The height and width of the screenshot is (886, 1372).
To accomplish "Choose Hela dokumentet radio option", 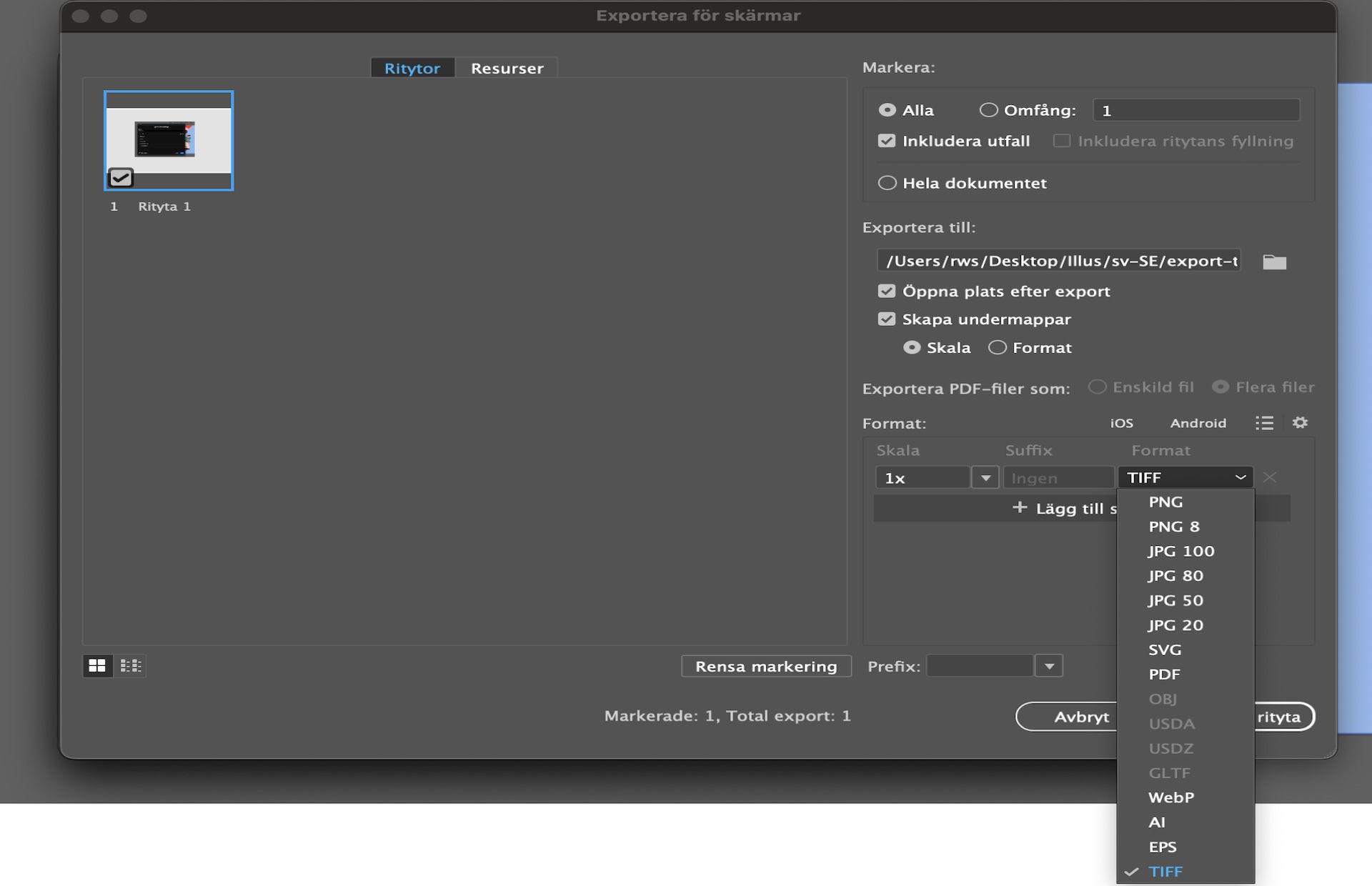I will point(887,183).
